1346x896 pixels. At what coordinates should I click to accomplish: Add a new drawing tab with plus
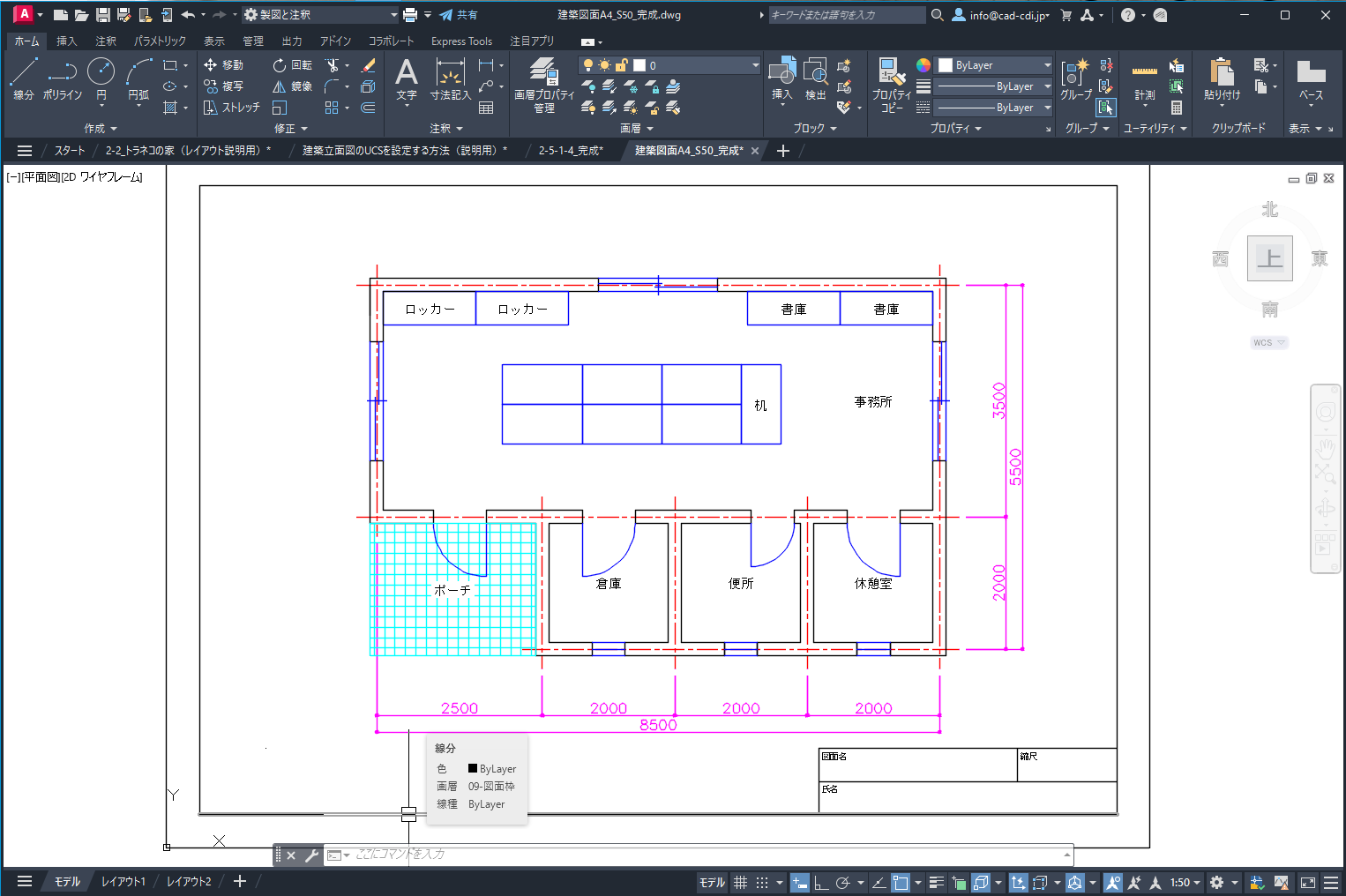coord(783,151)
